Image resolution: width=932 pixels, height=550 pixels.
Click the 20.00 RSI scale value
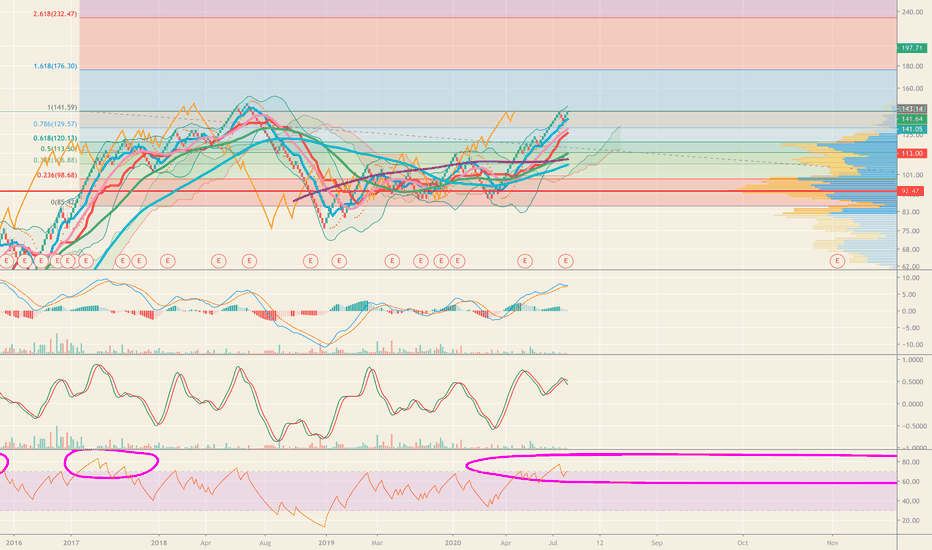pyautogui.click(x=912, y=520)
